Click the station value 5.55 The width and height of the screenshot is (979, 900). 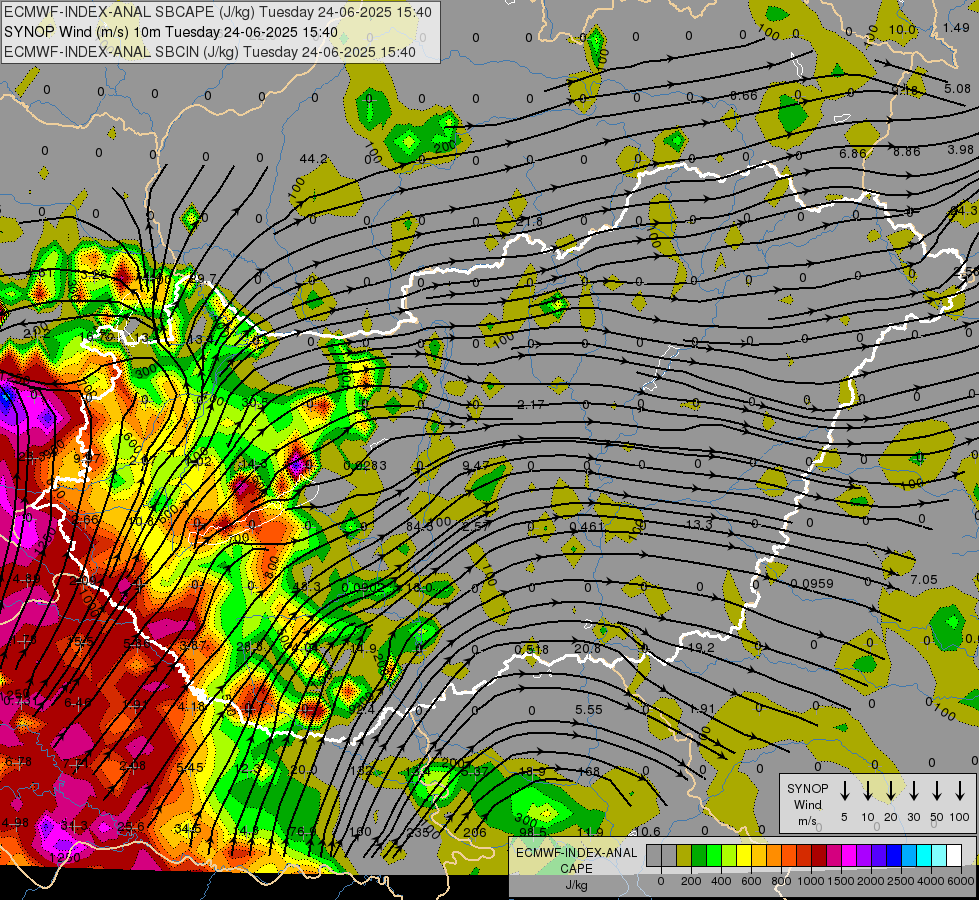coord(589,710)
